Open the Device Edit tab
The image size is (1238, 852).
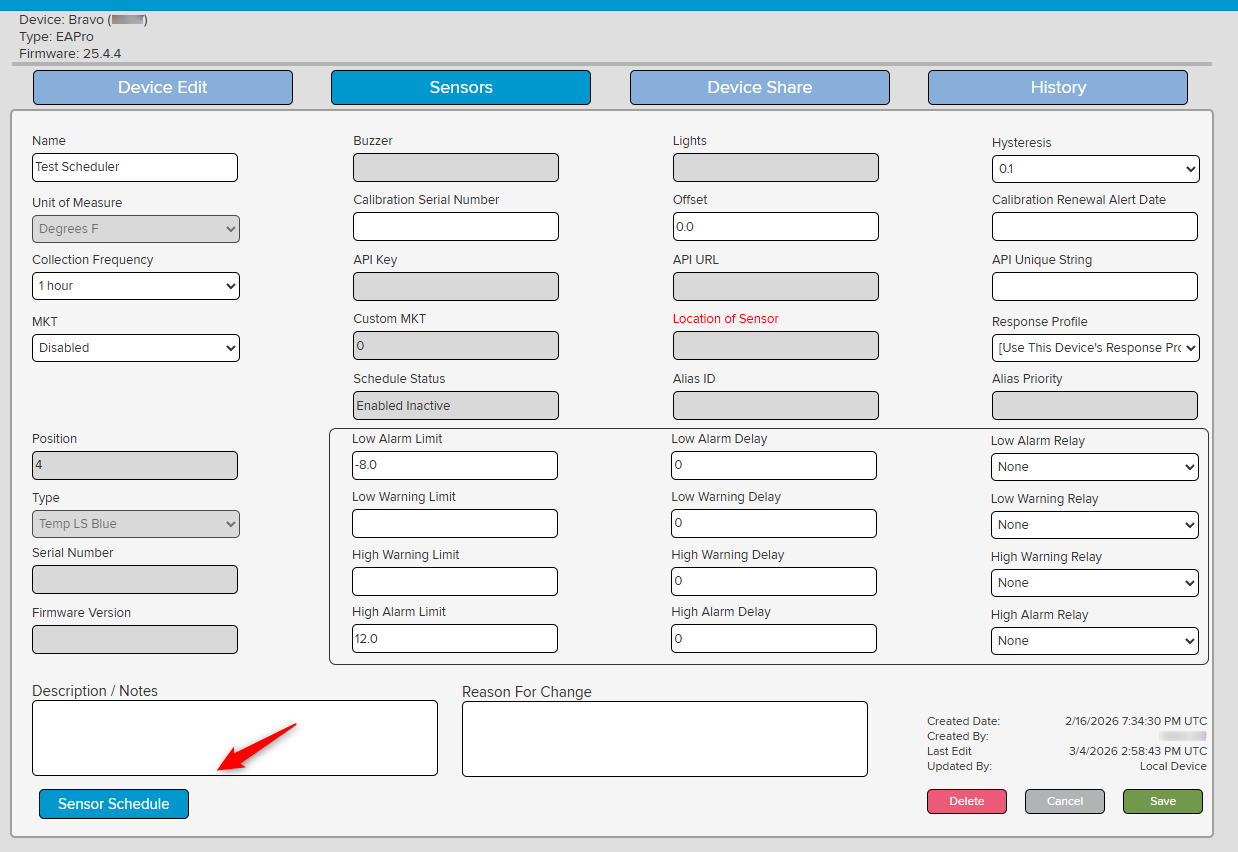click(x=163, y=88)
